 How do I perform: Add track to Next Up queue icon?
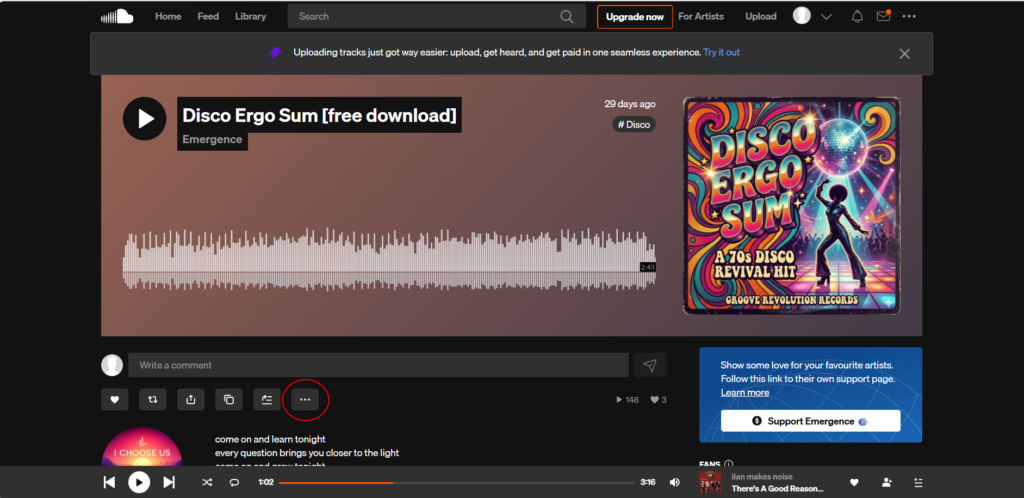[266, 400]
